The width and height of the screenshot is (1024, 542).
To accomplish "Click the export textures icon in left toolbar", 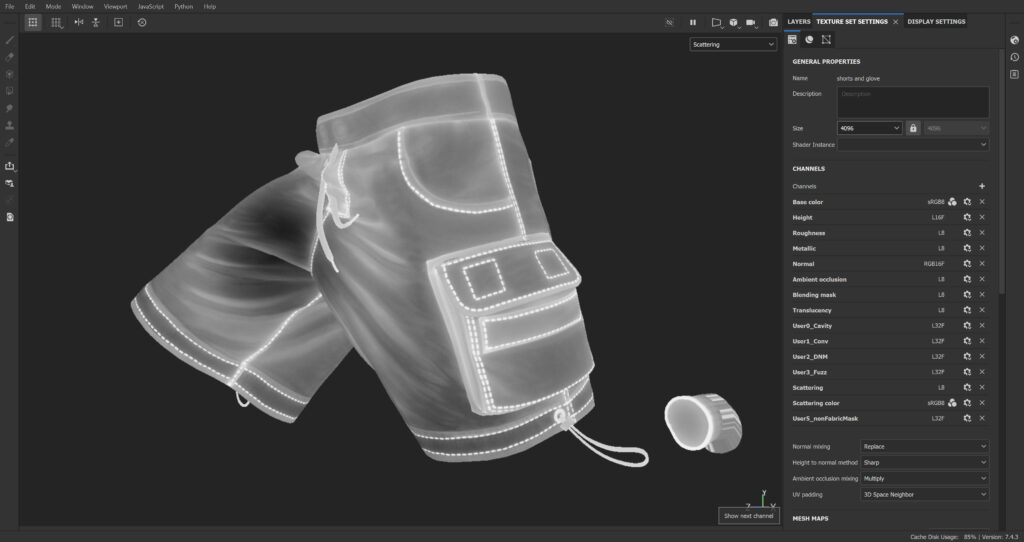I will tap(10, 166).
